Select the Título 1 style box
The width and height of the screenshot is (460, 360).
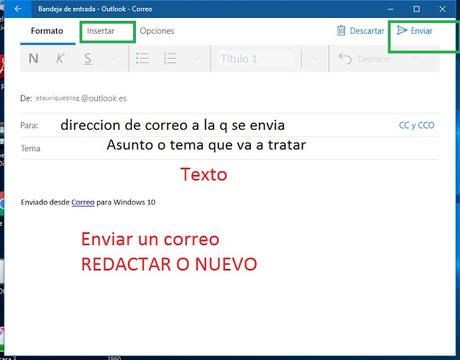pos(256,59)
